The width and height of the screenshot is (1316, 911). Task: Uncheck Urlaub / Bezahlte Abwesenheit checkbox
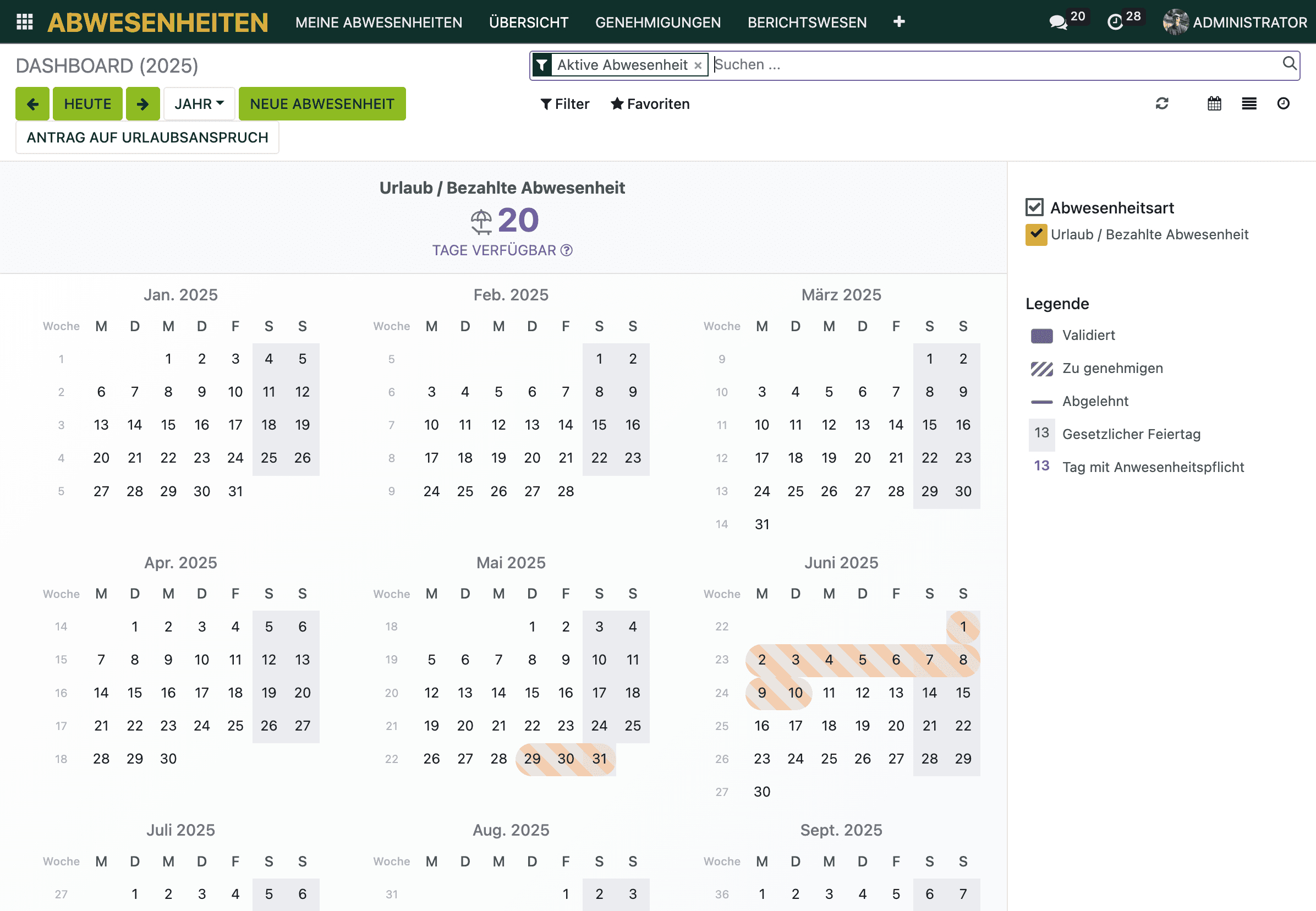[1036, 234]
